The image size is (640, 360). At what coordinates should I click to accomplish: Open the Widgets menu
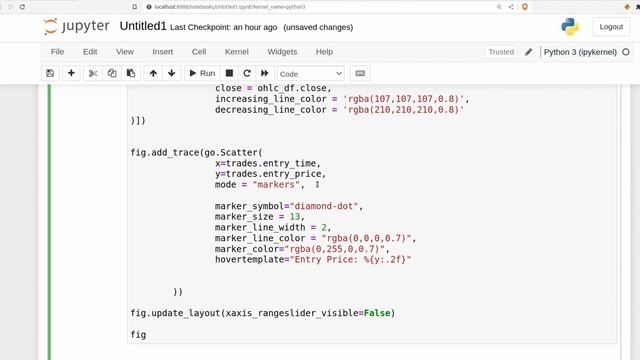(282, 52)
